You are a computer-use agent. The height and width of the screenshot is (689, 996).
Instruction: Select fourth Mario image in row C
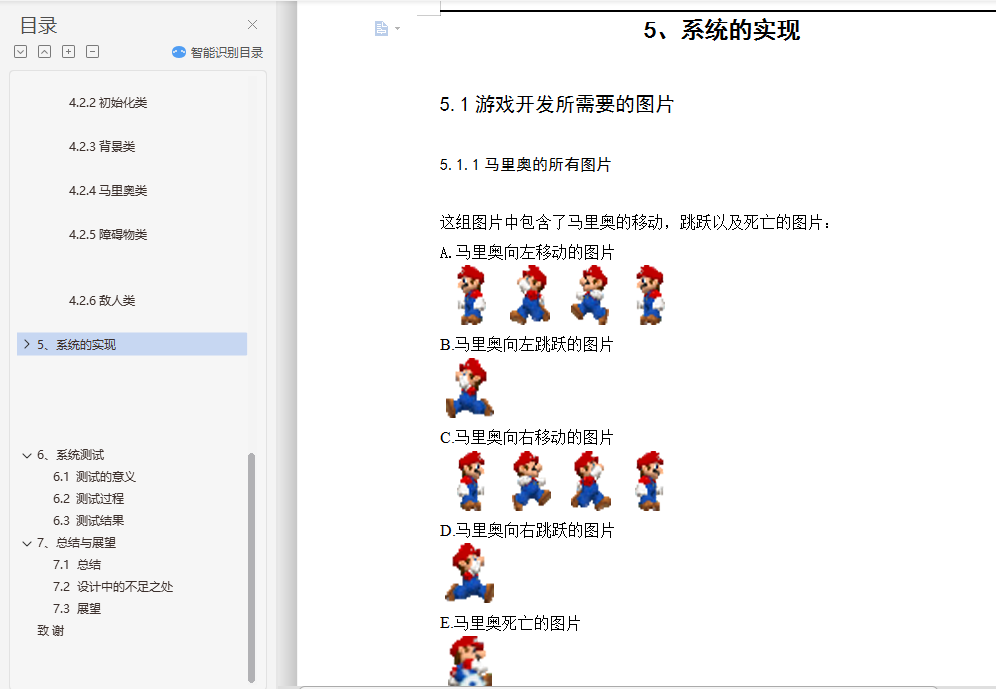coord(650,481)
